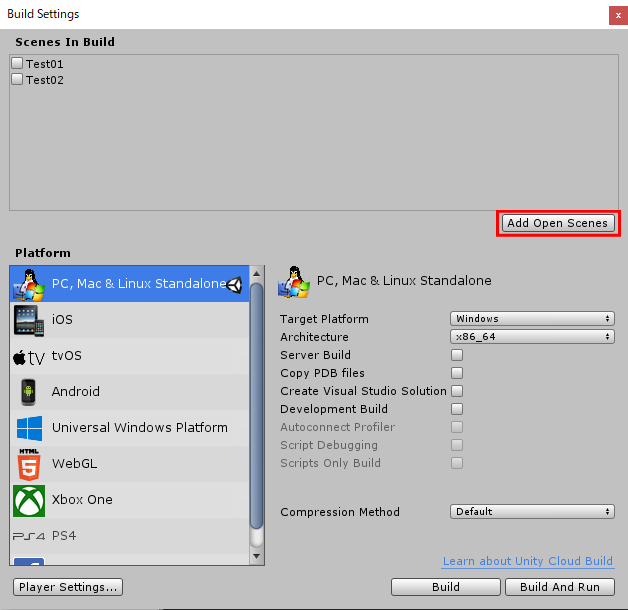Screen dimensions: 628x610
Task: Click the platform list scroll up arrow
Action: [x=256, y=274]
